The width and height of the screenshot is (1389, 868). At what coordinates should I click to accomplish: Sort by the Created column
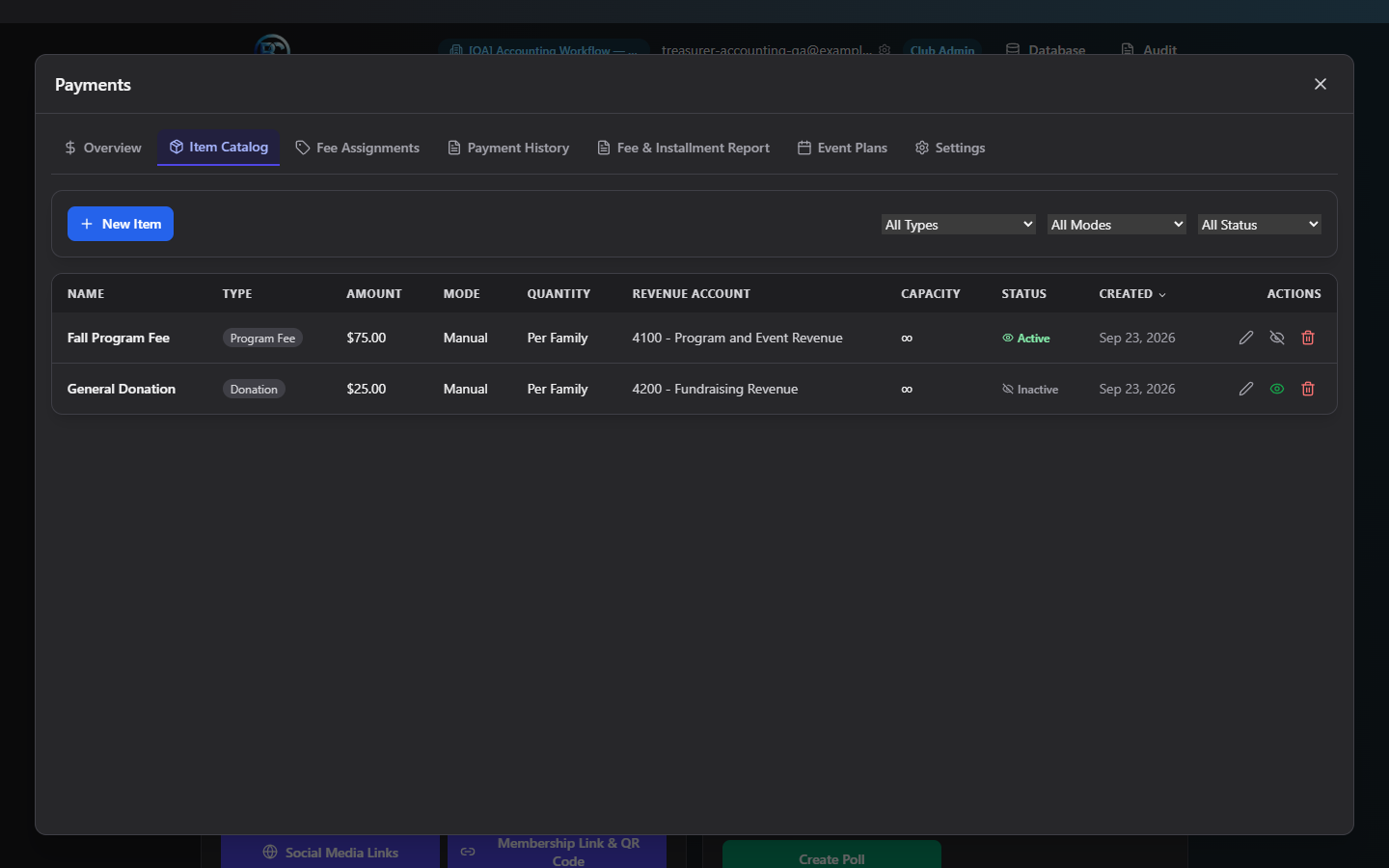(x=1132, y=294)
